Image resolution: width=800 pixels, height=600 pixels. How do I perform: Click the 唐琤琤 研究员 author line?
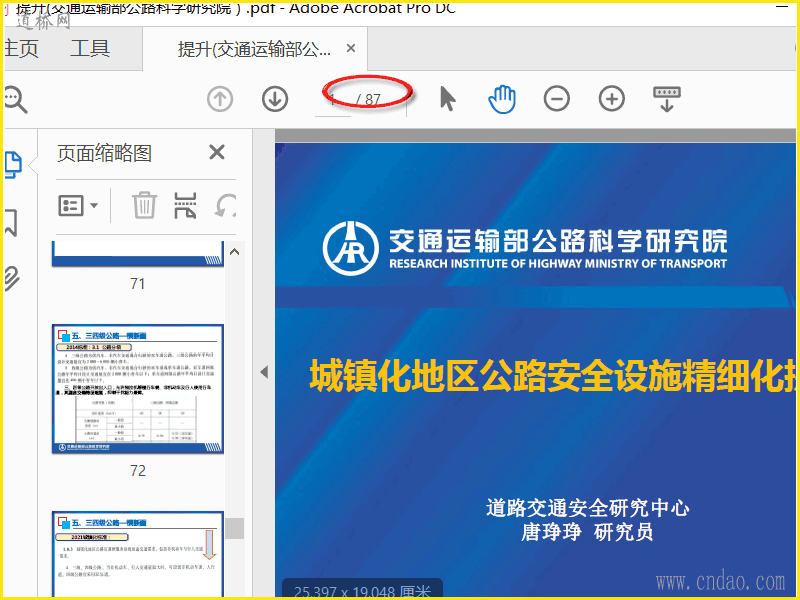point(587,532)
